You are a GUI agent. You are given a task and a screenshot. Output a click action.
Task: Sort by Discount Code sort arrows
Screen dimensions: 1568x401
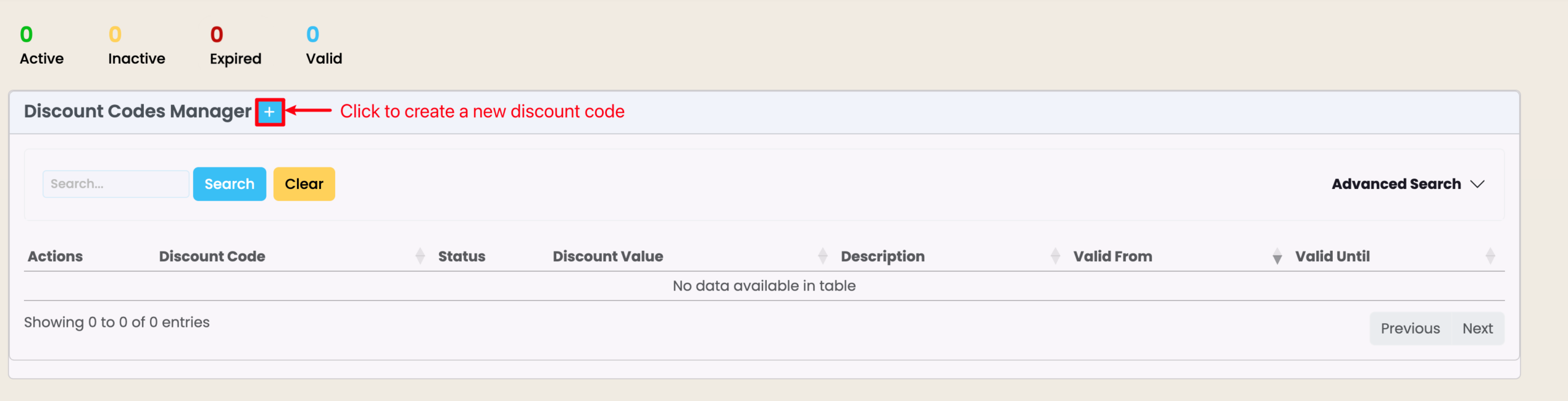[420, 256]
